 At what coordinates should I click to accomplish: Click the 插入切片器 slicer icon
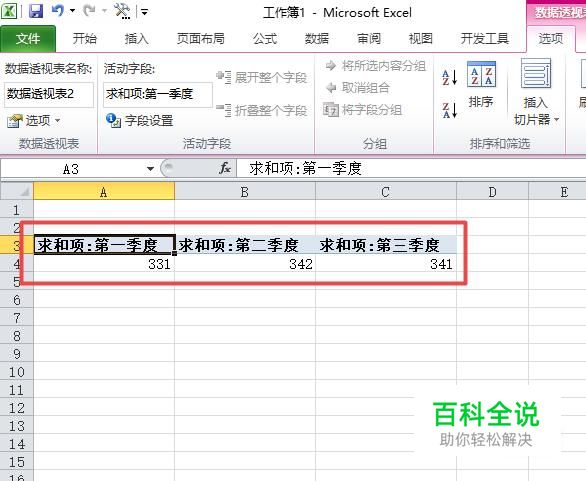pos(536,73)
